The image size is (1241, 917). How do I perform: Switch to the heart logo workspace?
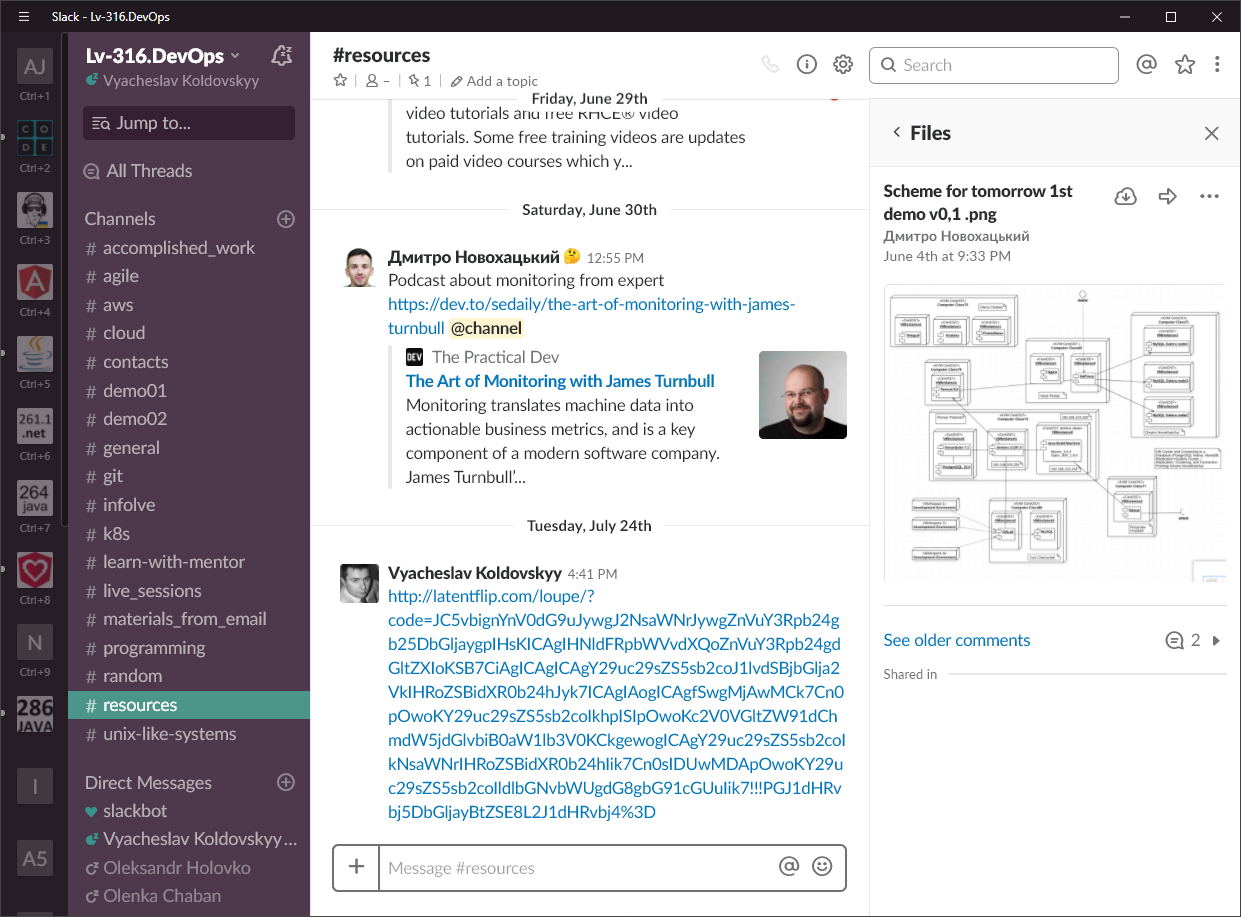click(35, 571)
